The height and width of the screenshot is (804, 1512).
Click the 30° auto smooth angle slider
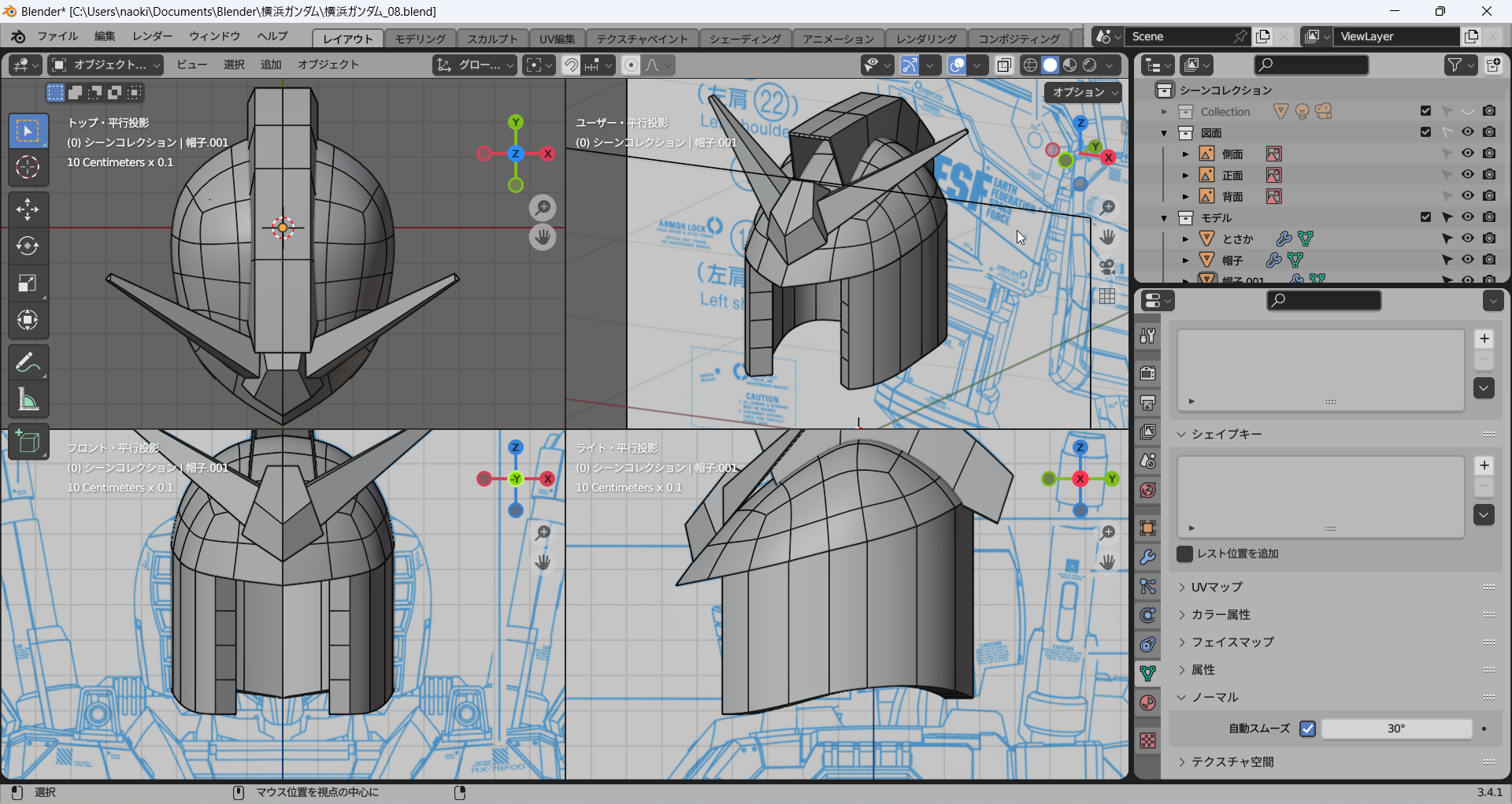[1395, 728]
